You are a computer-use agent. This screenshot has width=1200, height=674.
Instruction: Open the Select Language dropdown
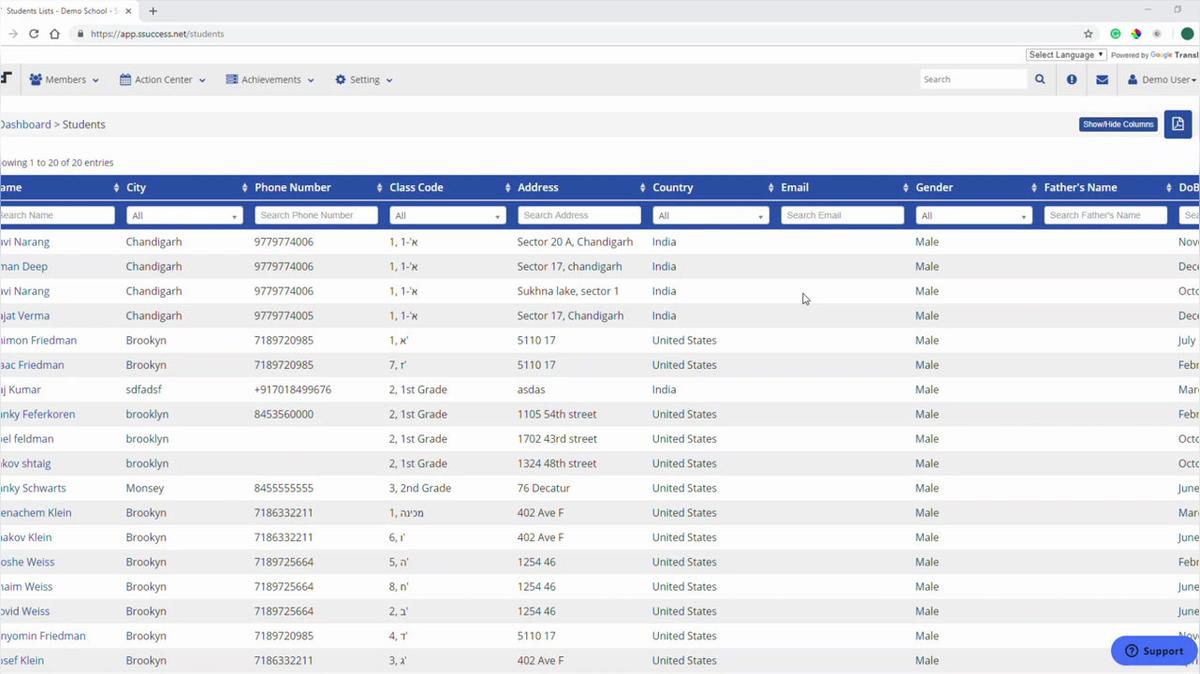1066,55
